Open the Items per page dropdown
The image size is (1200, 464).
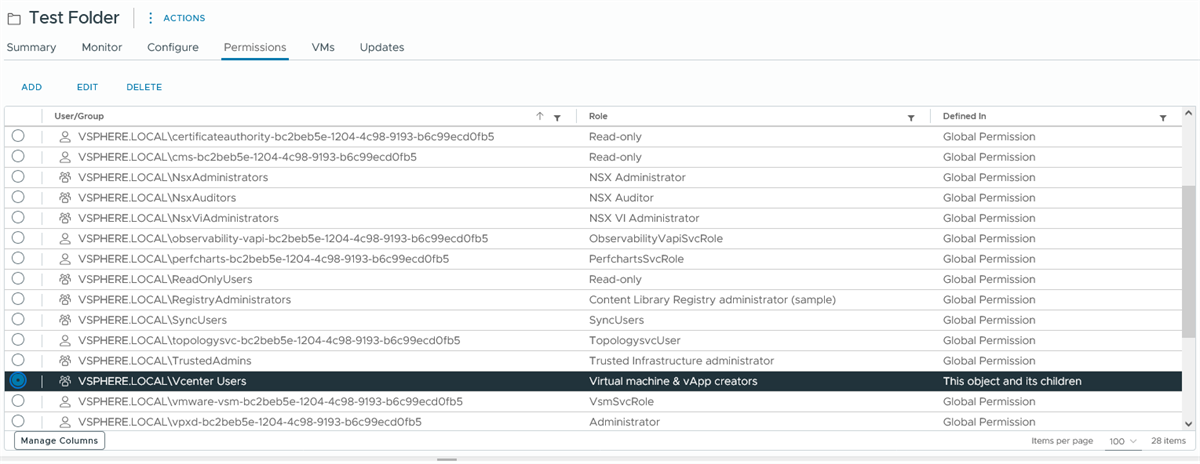tap(1123, 441)
